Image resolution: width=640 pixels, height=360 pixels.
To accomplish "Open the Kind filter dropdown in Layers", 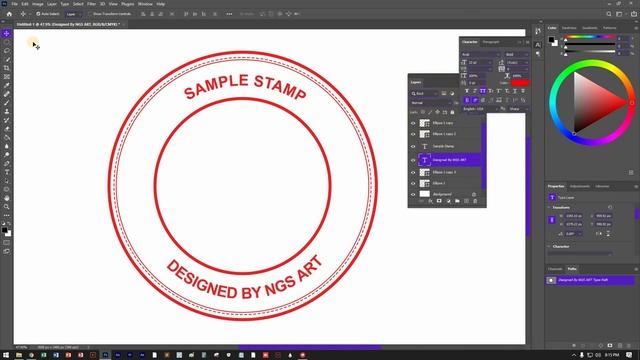I will tap(424, 93).
